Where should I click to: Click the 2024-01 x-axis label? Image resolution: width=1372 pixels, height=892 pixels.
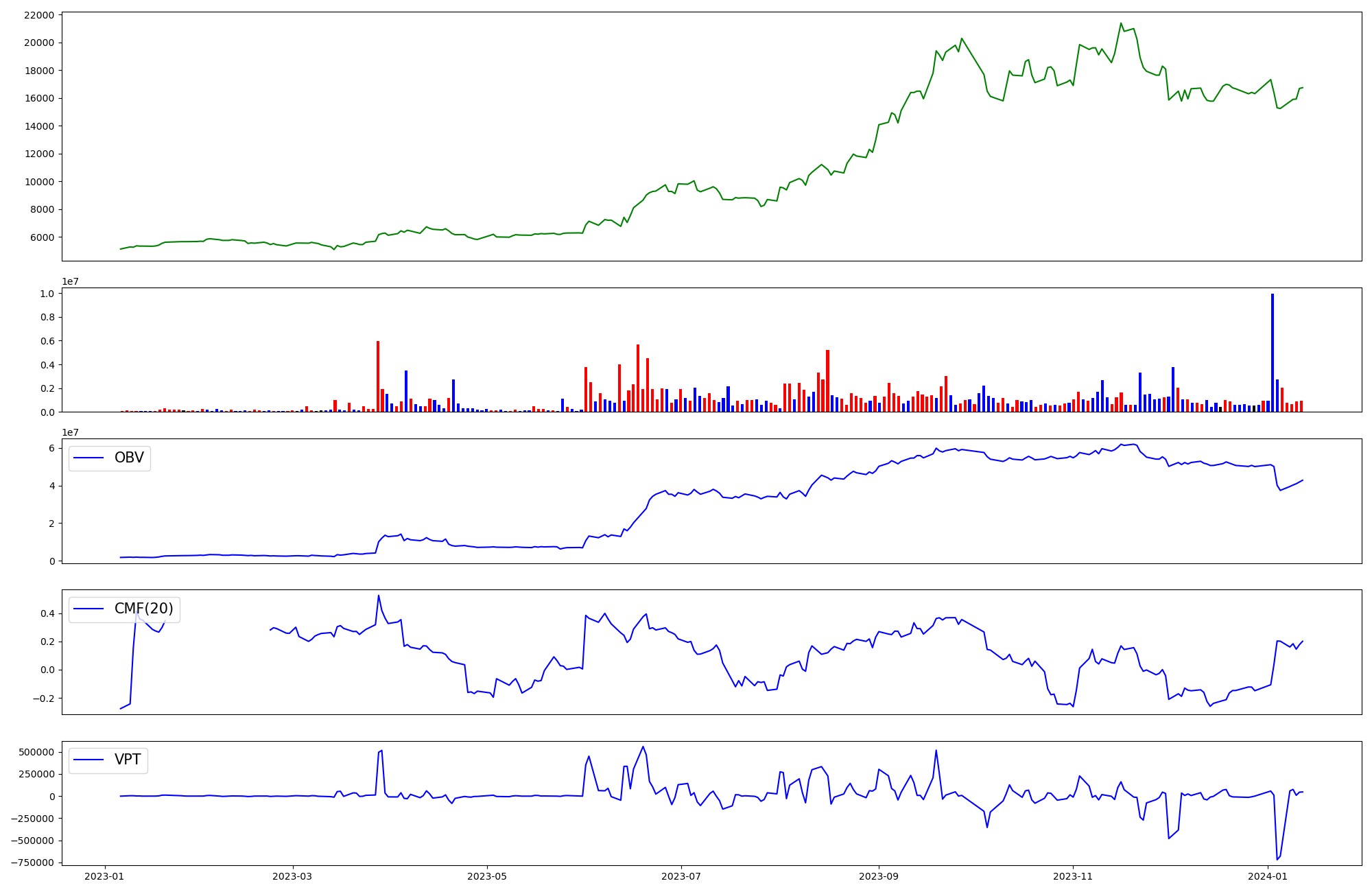tap(1268, 876)
